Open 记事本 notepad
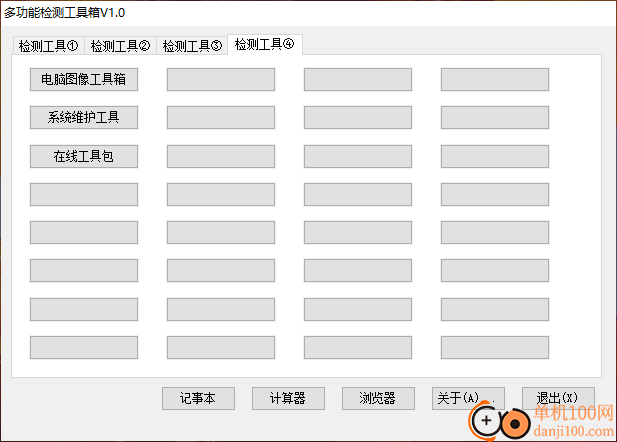Screen dimensions: 617x442 point(198,398)
